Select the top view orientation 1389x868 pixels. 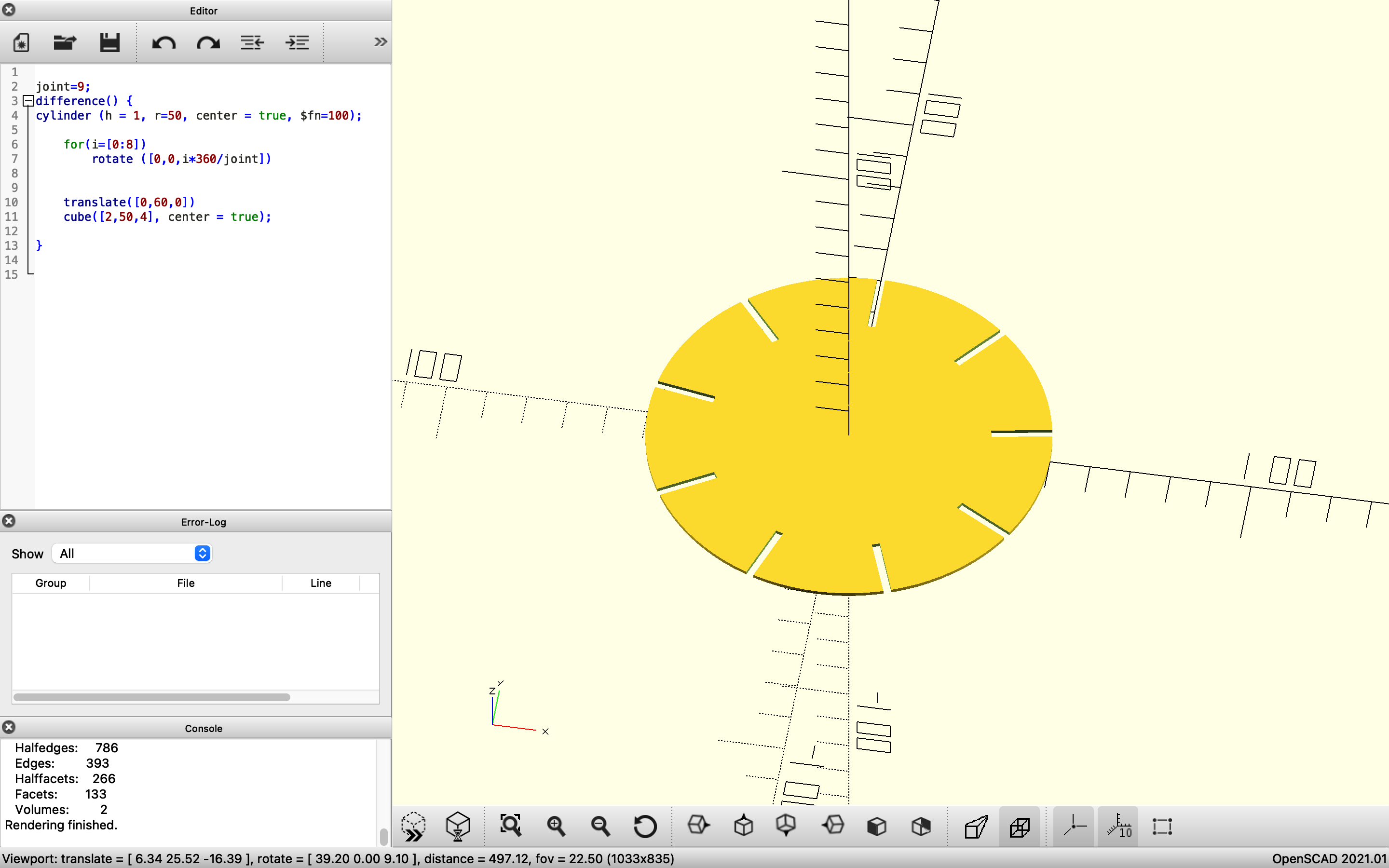(743, 826)
